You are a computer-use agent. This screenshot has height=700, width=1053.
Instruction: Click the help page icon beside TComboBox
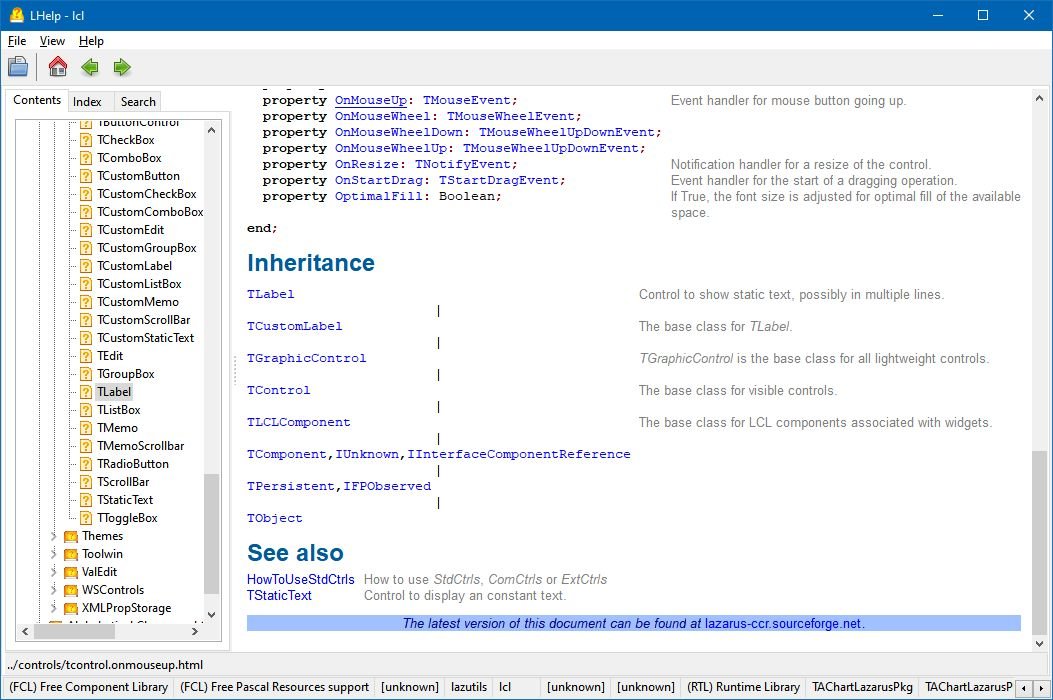click(x=86, y=158)
